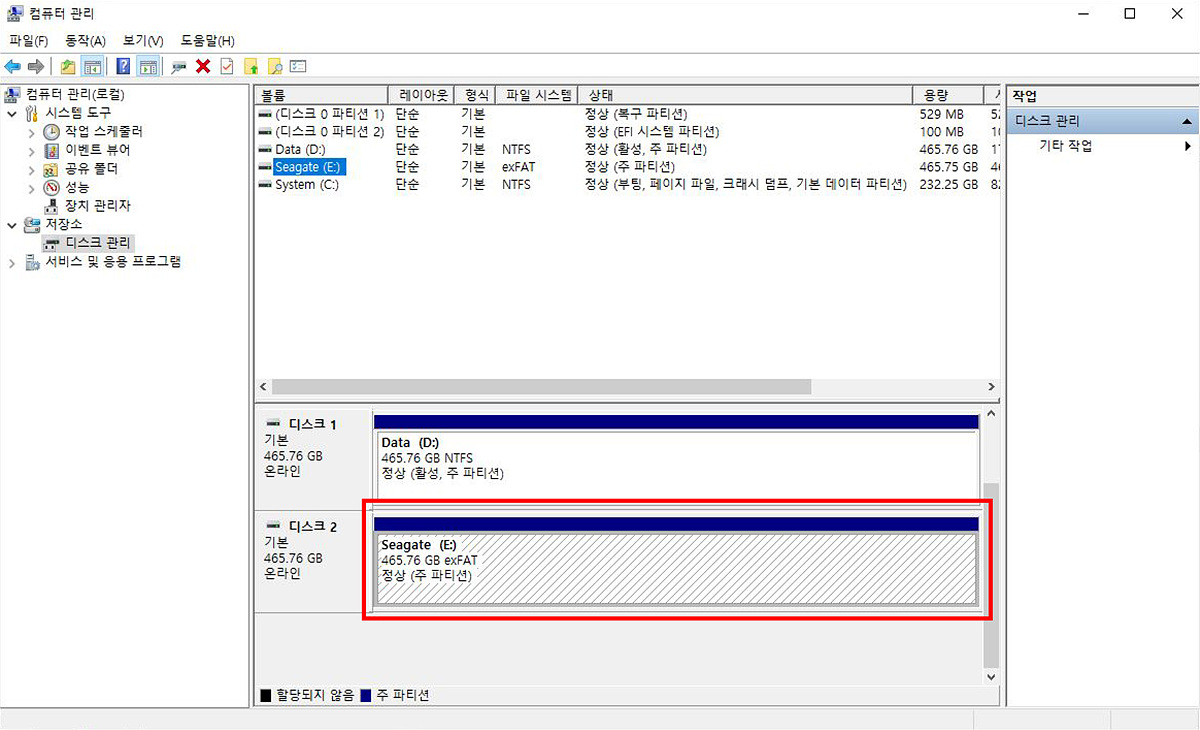Screen dimensions: 1200x730
Task: Click horizontal scrollbar left arrow in volume list
Action: 264,387
